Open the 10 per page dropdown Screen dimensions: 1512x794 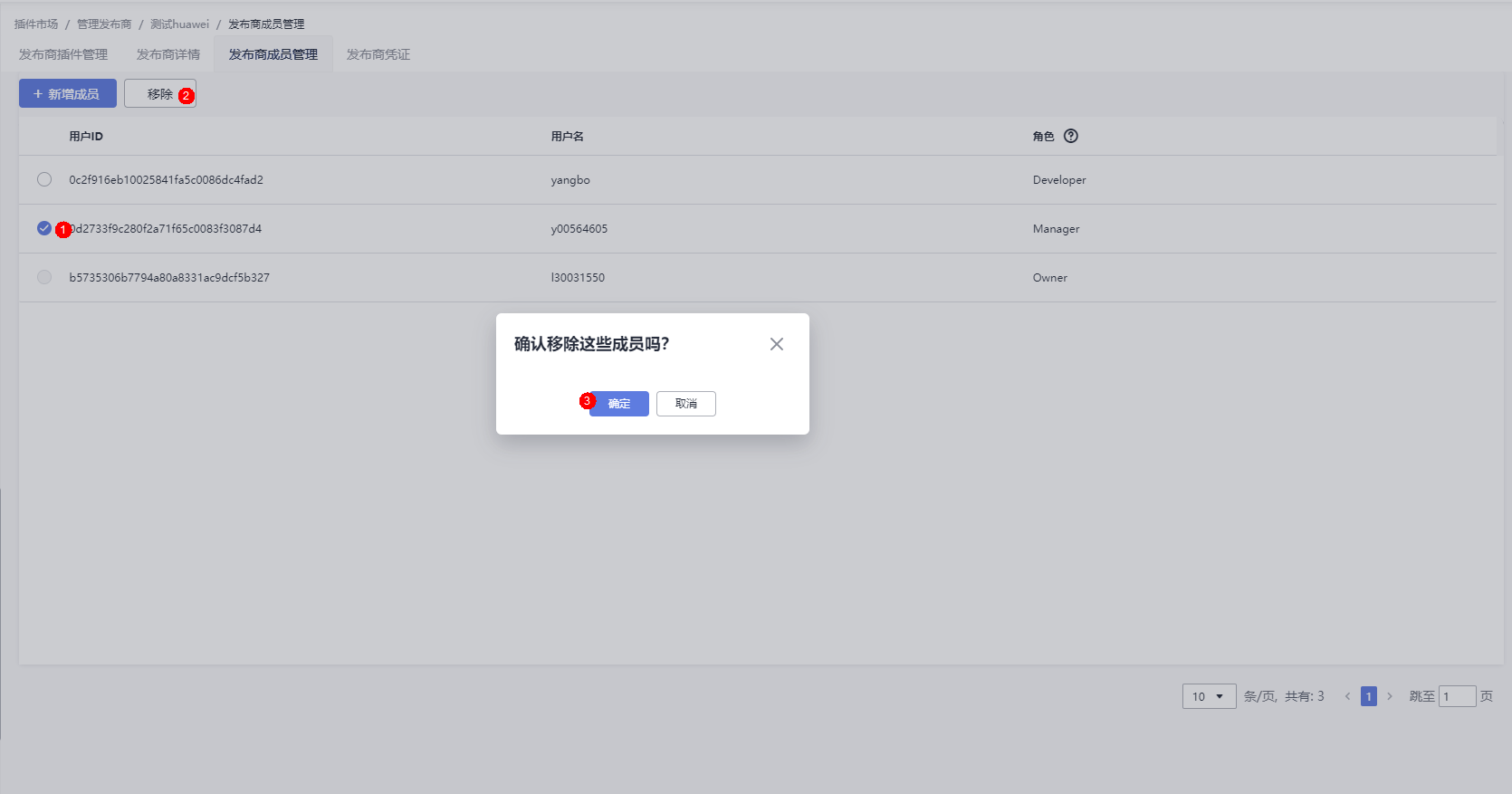[x=1209, y=696]
